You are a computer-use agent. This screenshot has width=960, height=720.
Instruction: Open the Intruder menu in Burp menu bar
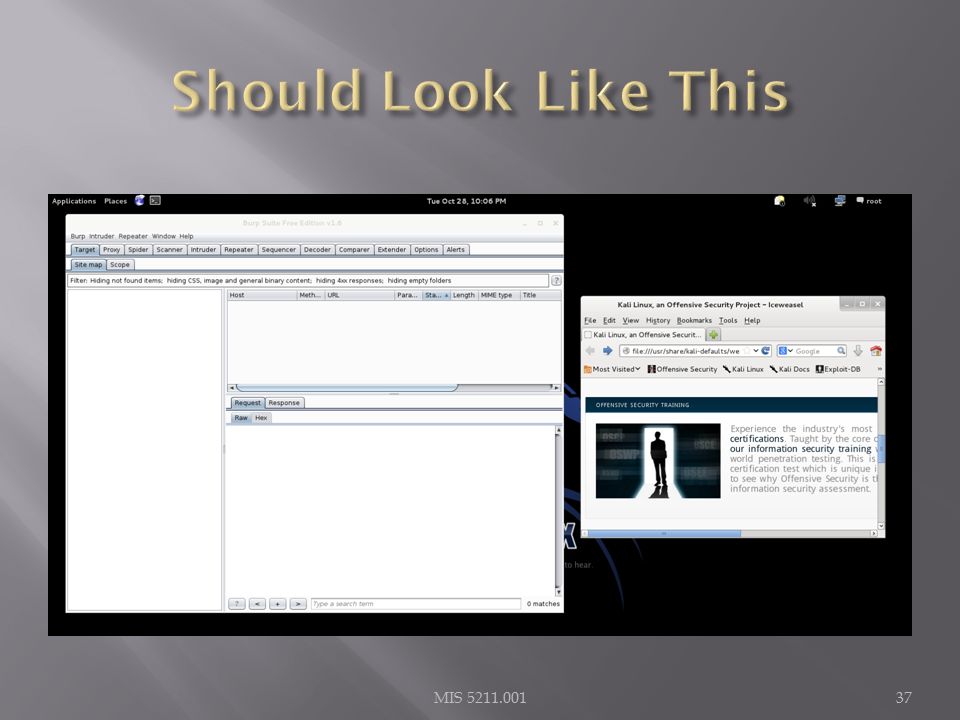[x=102, y=236]
